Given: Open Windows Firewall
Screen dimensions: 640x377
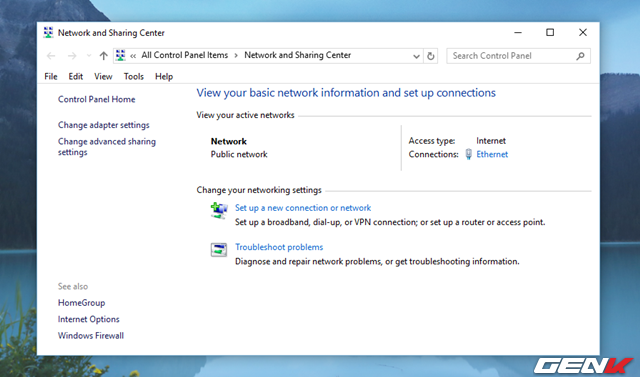Looking at the screenshot, I should pyautogui.click(x=91, y=336).
